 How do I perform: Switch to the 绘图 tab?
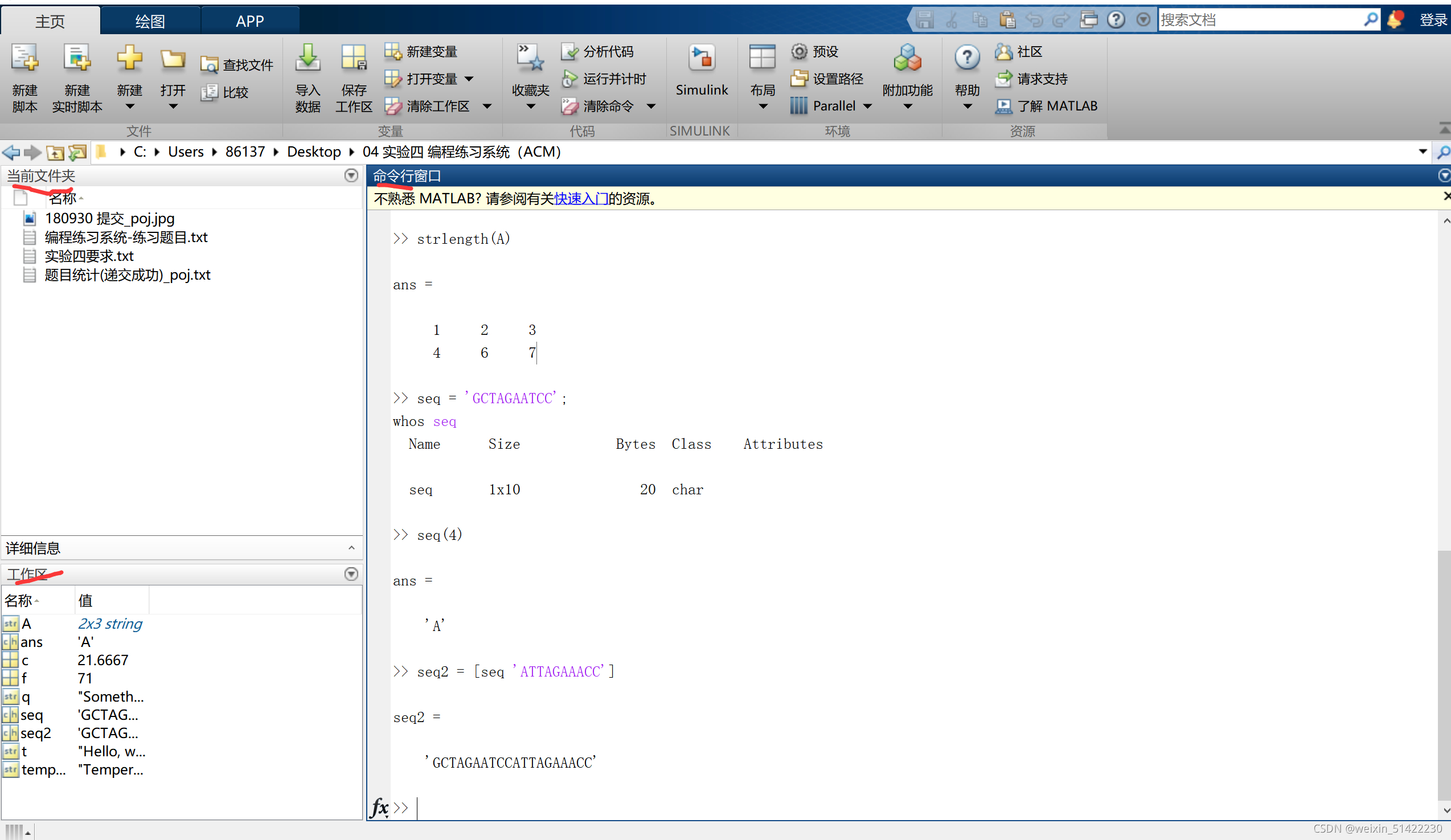pyautogui.click(x=150, y=21)
